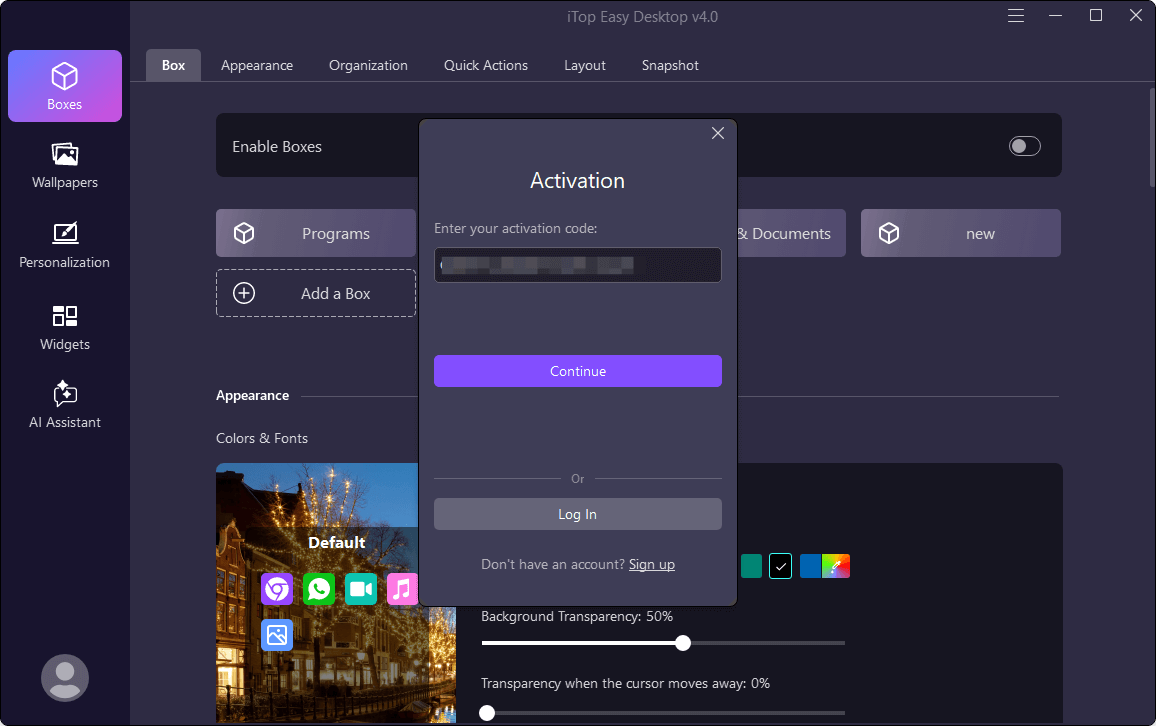Screen dimensions: 1156x726
Task: Toggle the Enable Boxes switch
Action: pos(1024,147)
